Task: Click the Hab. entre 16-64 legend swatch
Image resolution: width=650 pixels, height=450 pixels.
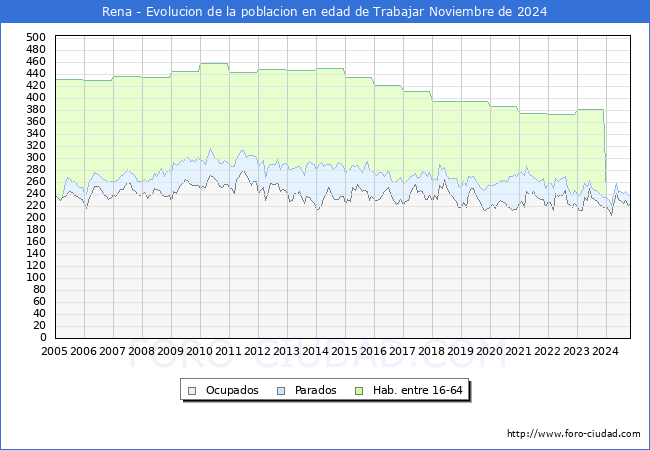Action: (359, 391)
